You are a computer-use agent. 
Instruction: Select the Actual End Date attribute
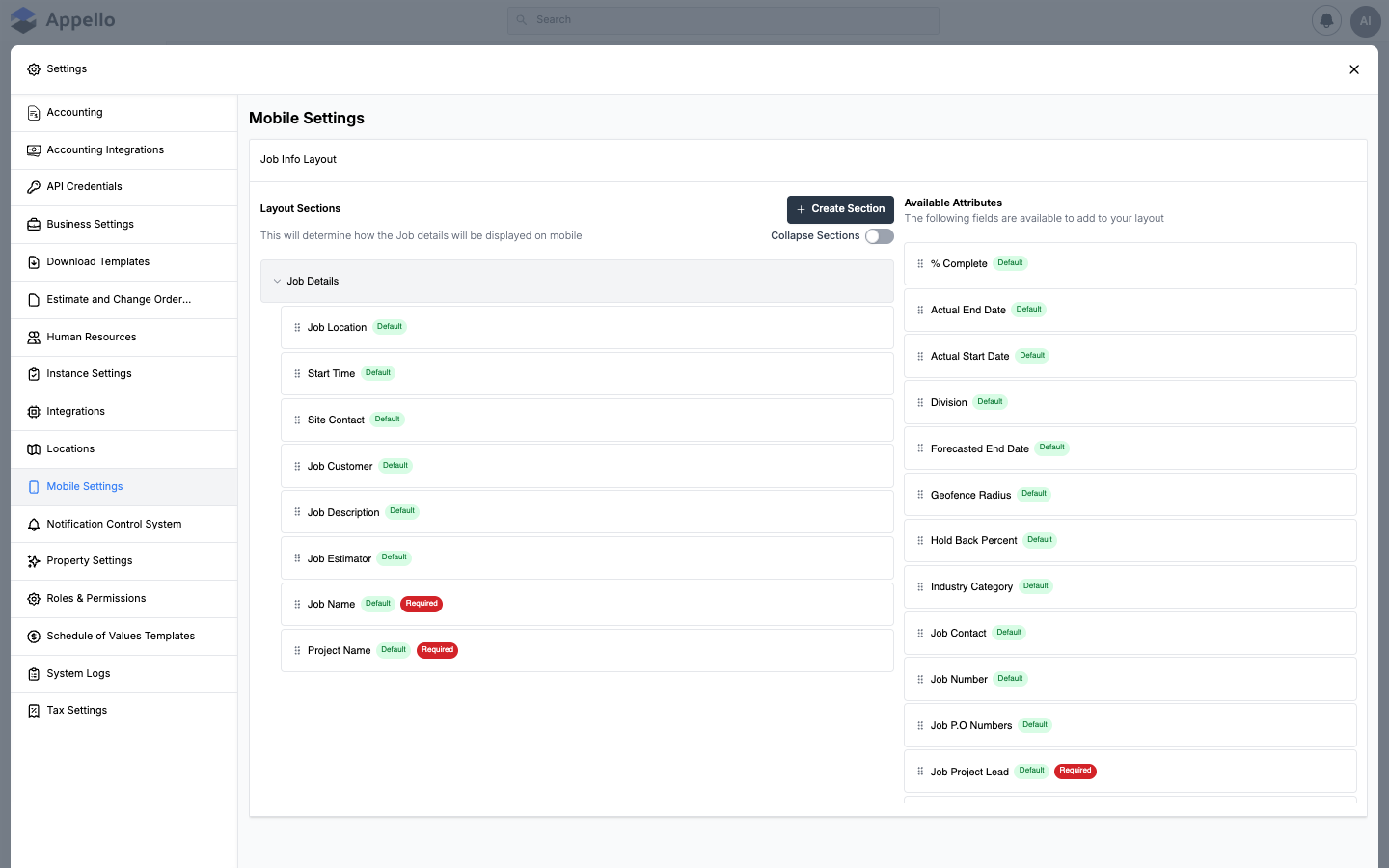tap(1130, 311)
